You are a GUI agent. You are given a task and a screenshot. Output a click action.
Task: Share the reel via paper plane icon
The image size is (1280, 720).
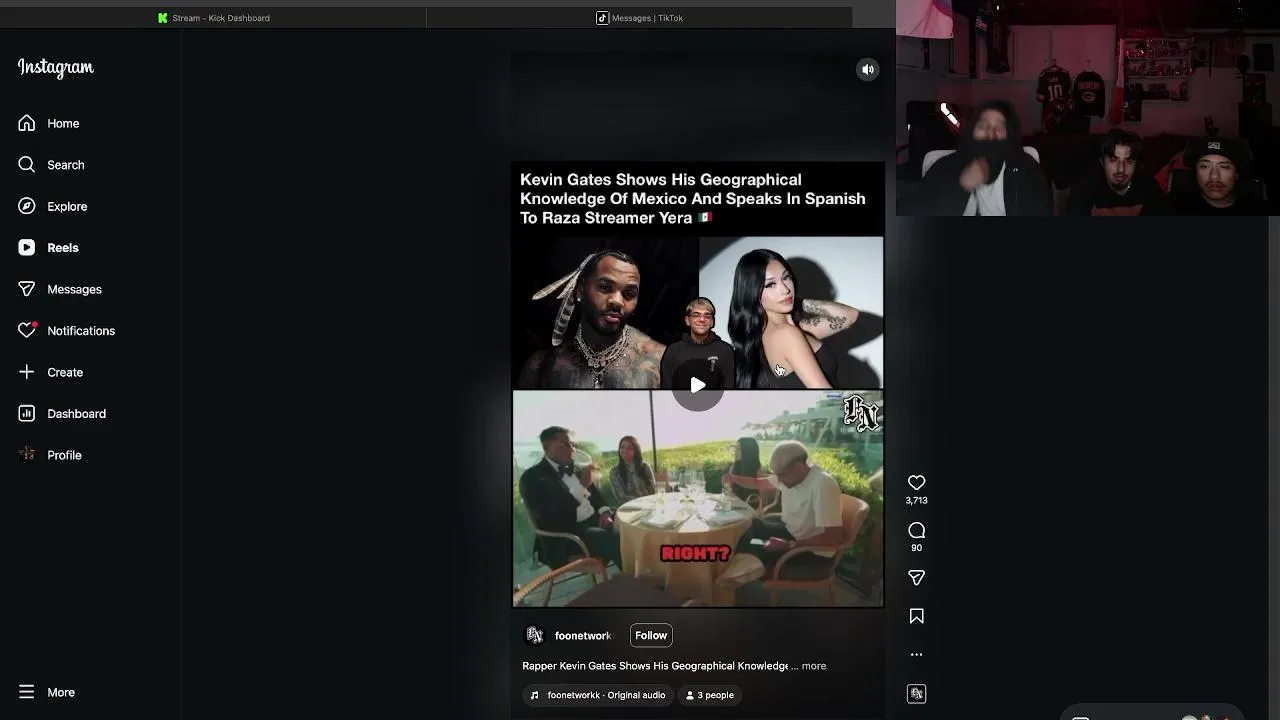(916, 578)
